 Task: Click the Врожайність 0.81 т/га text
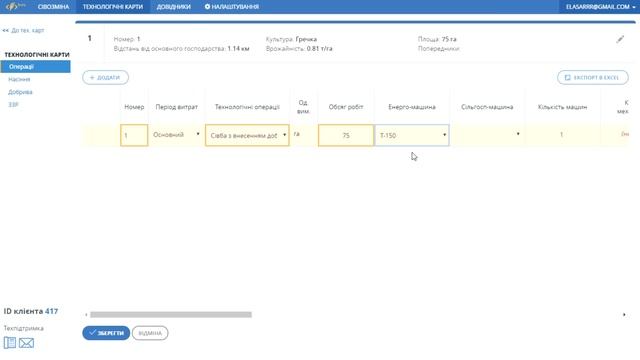pos(299,49)
